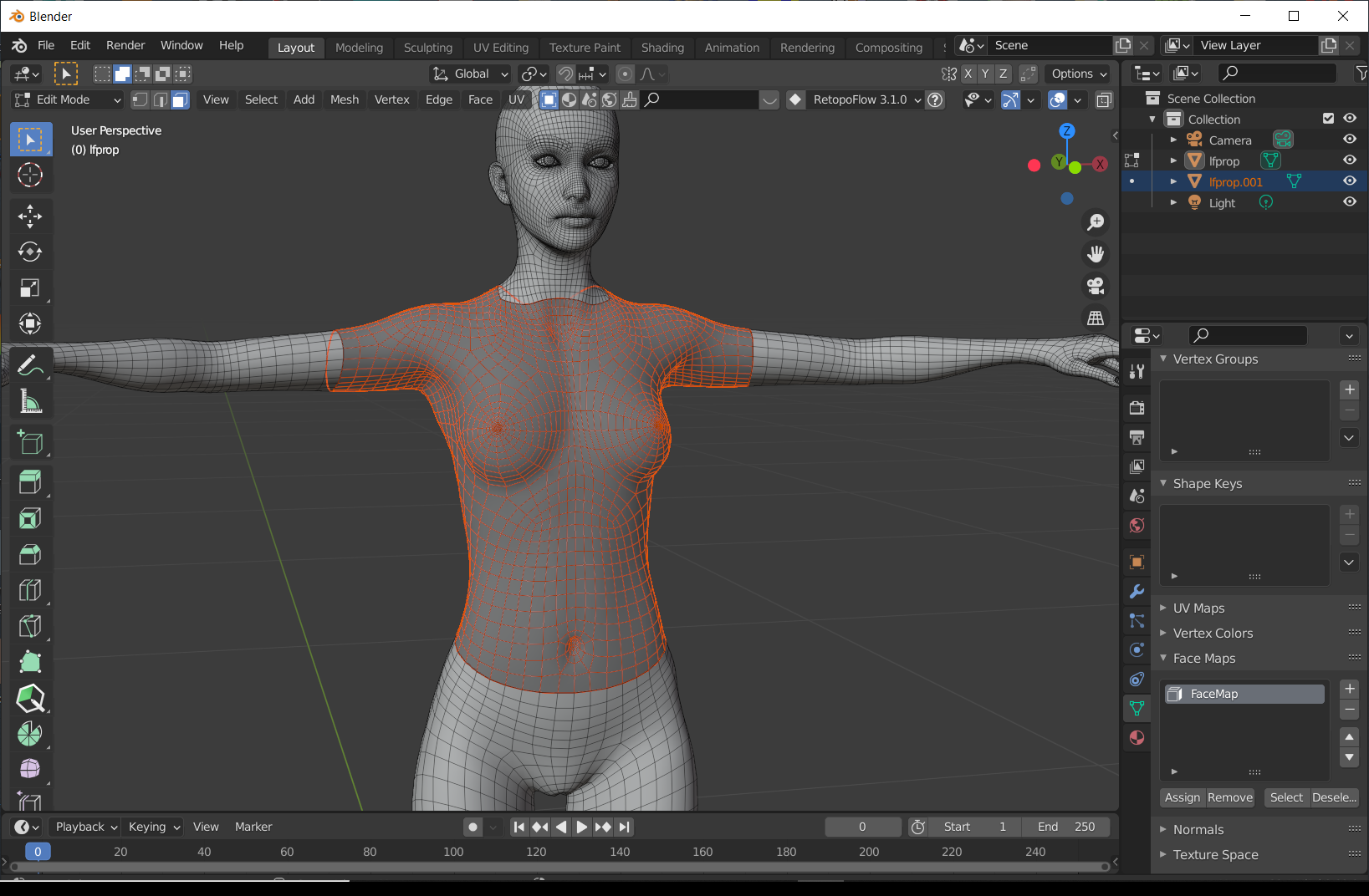Choose the Knife tool
Viewport: 1369px width, 896px height.
(x=30, y=626)
